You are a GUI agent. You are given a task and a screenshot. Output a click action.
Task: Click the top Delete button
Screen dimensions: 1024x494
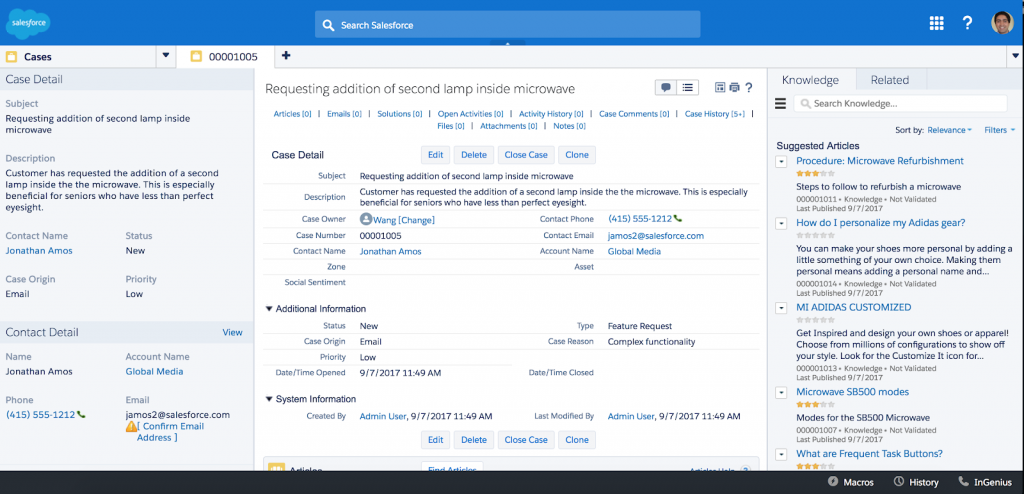[x=473, y=155]
